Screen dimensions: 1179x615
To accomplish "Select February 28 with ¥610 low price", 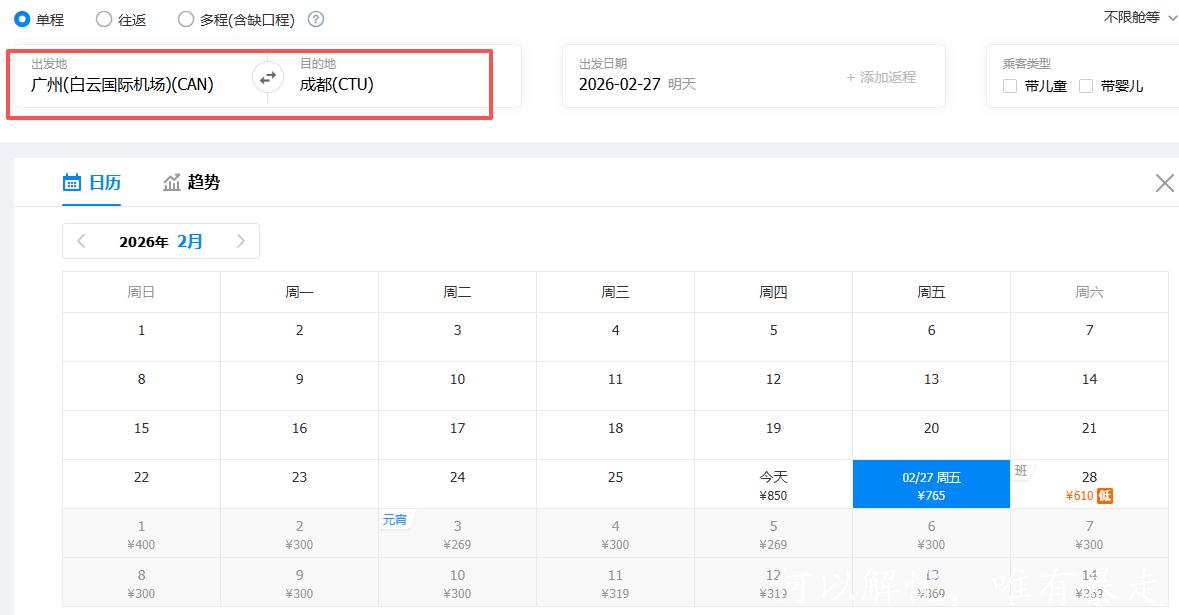I will tap(1089, 485).
